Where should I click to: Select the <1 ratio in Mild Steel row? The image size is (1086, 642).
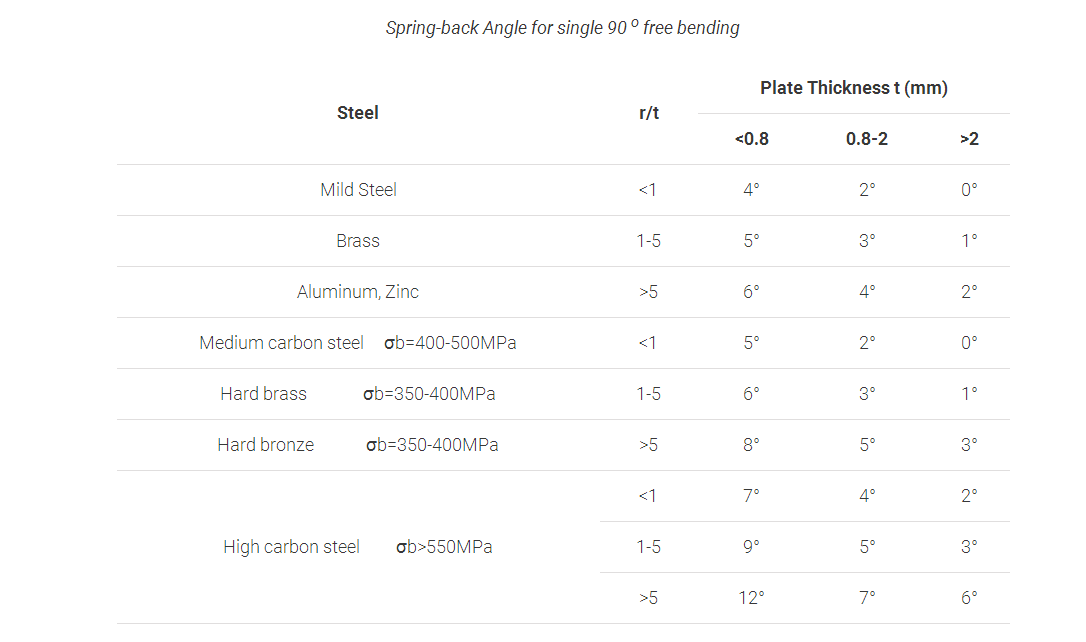pyautogui.click(x=648, y=190)
